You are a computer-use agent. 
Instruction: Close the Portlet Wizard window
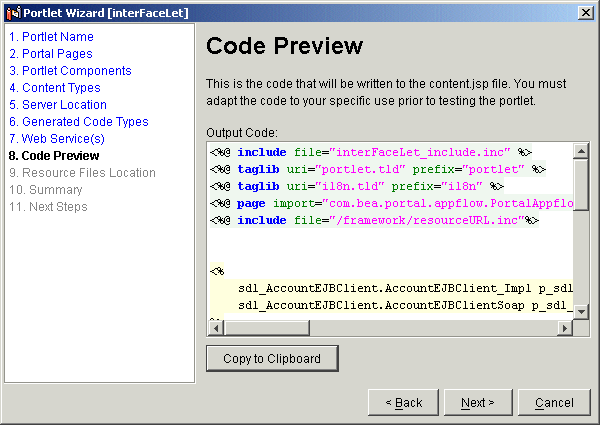pyautogui.click(x=586, y=13)
